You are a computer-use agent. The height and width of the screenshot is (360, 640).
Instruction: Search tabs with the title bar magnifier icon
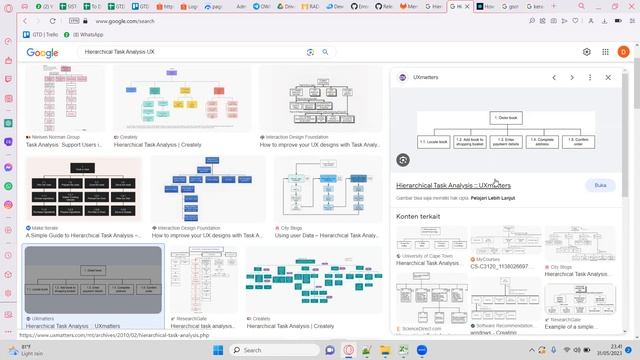pyautogui.click(x=582, y=6)
